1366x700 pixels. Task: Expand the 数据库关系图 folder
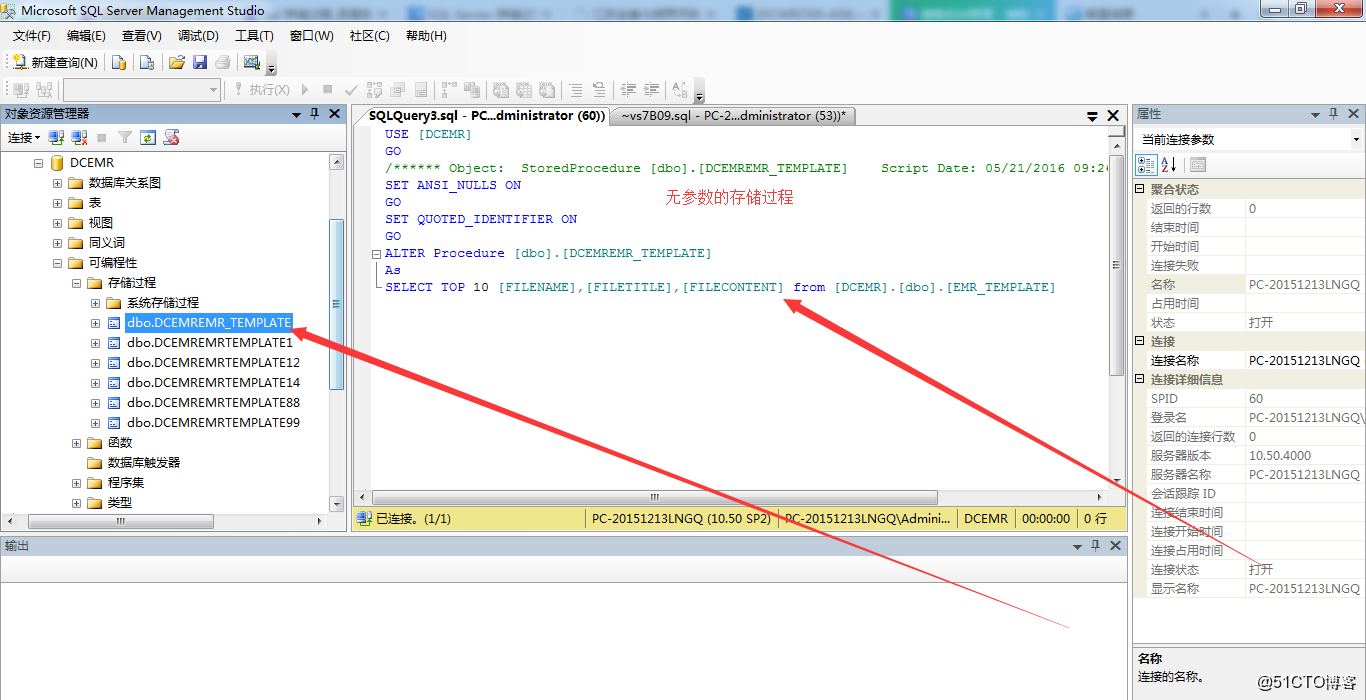pos(58,183)
